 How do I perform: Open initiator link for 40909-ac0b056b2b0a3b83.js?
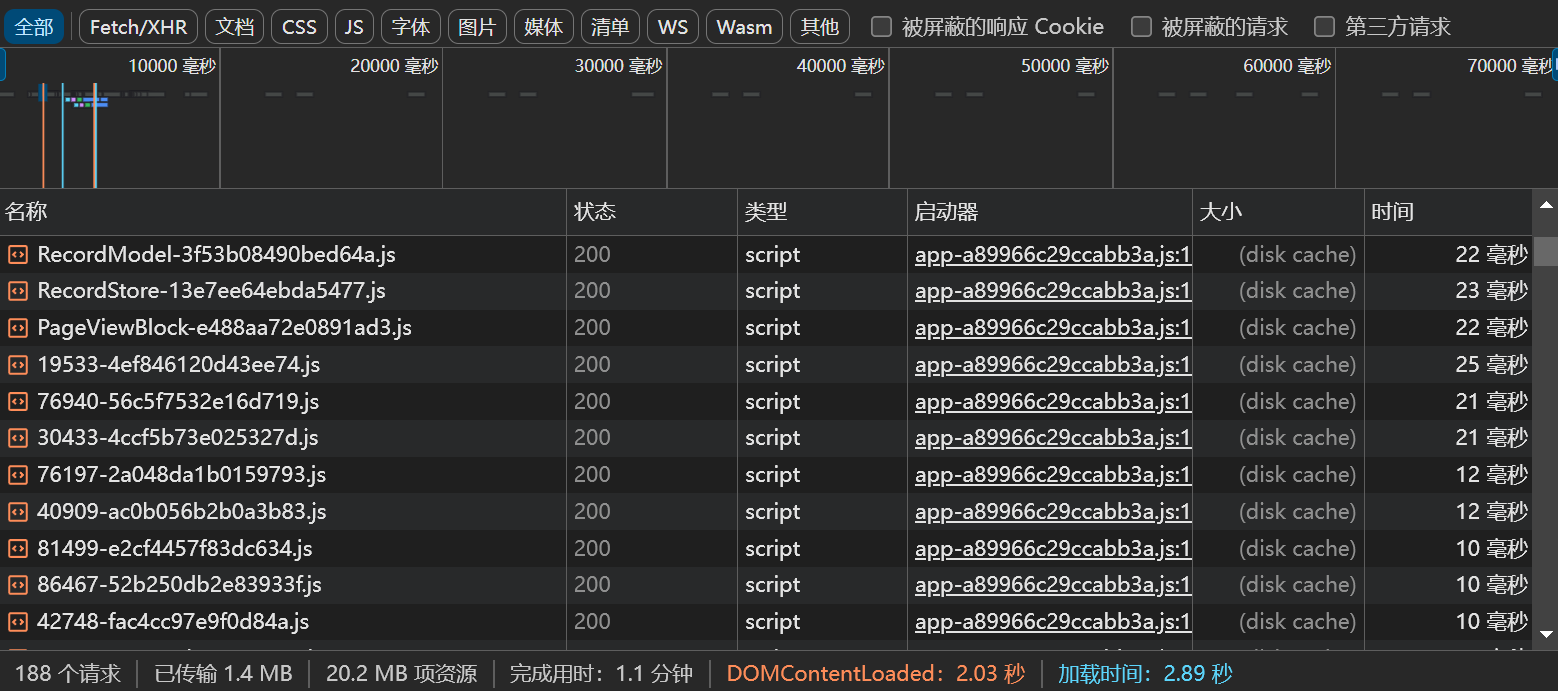(x=1052, y=512)
